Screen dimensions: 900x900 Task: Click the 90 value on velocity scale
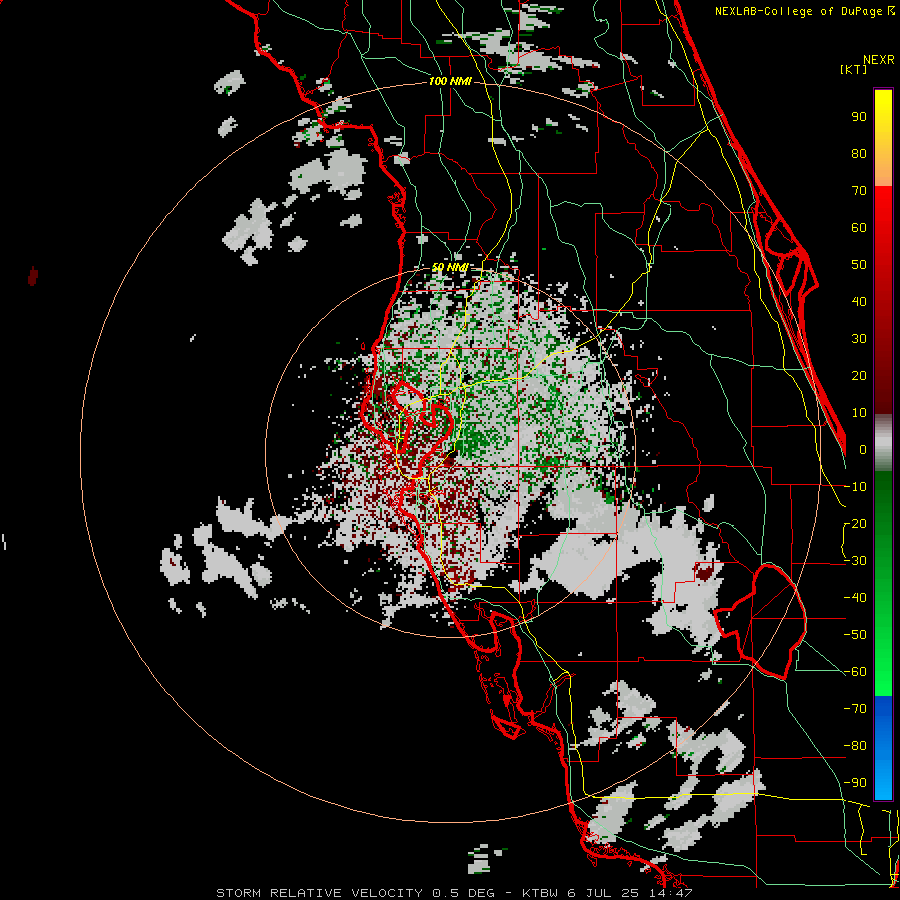[x=859, y=117]
